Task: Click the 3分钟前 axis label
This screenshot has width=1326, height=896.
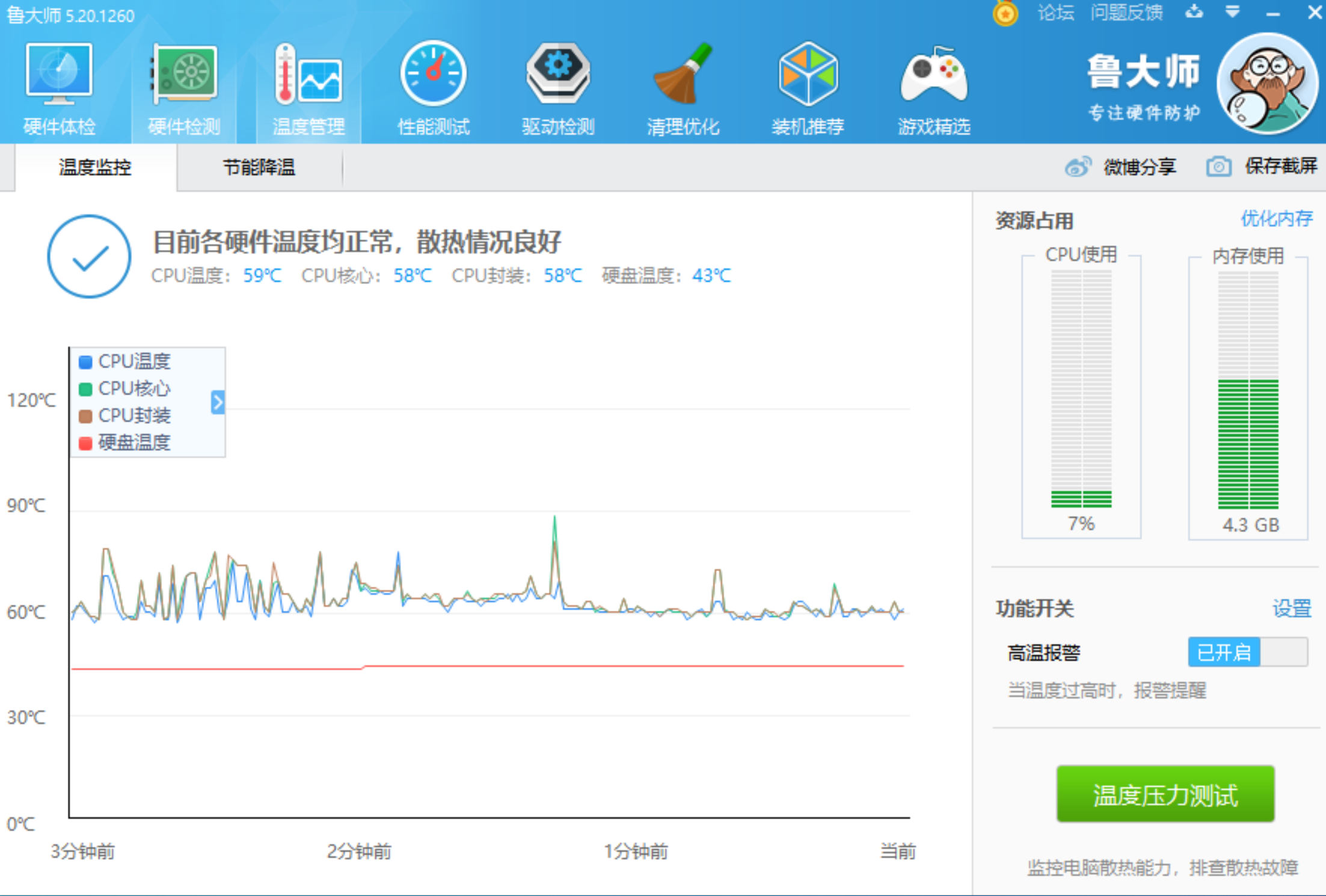Action: tap(82, 851)
